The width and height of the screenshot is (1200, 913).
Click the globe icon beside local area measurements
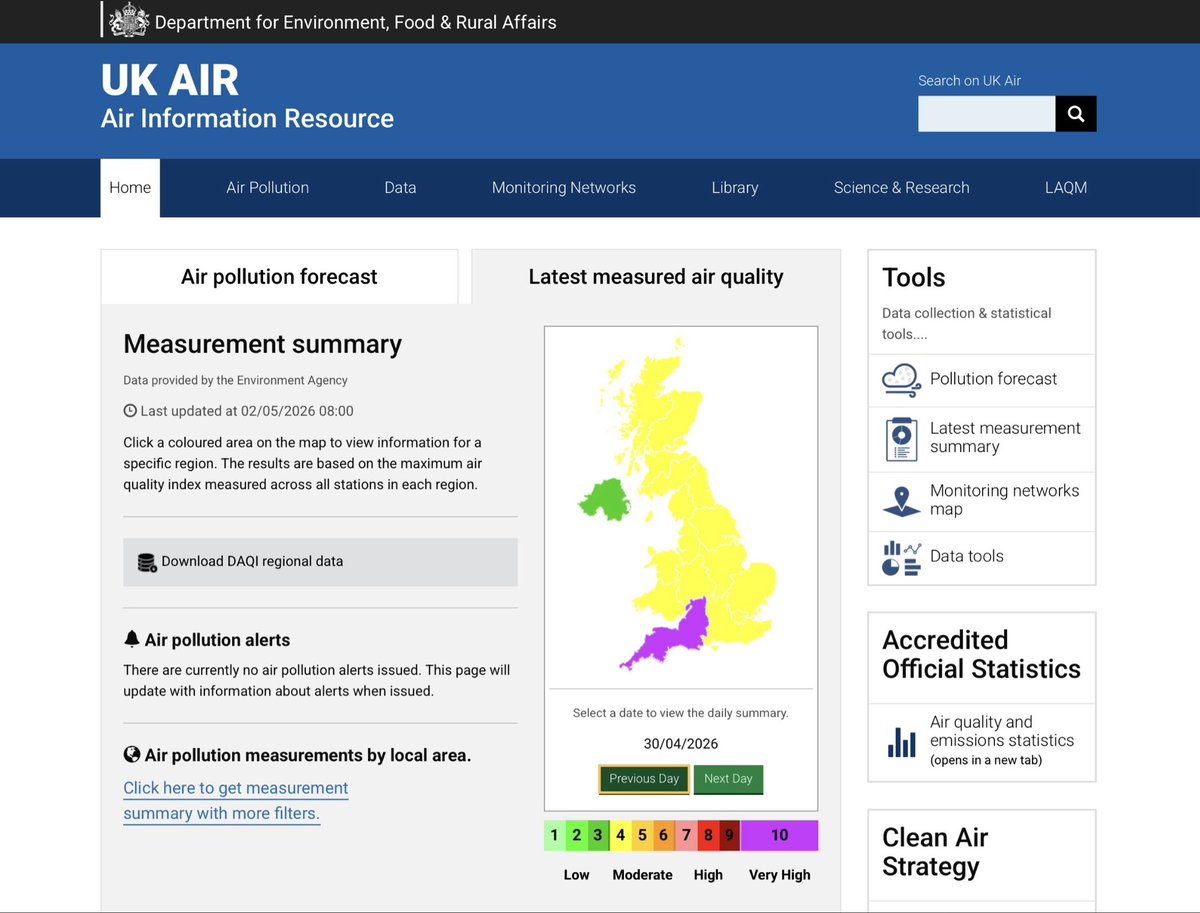[131, 755]
